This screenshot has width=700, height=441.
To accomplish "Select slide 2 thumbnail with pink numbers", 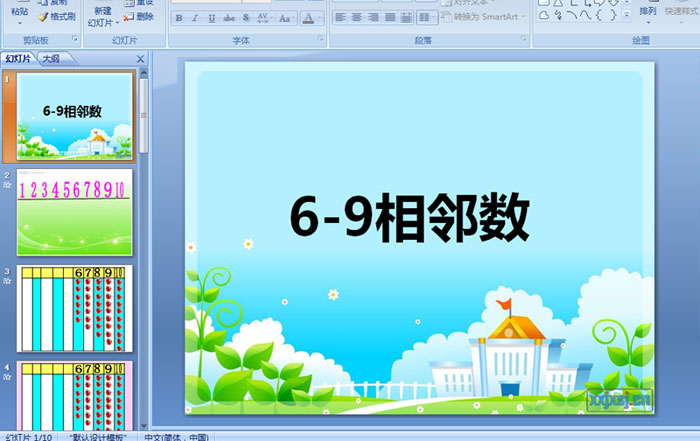I will coord(75,212).
